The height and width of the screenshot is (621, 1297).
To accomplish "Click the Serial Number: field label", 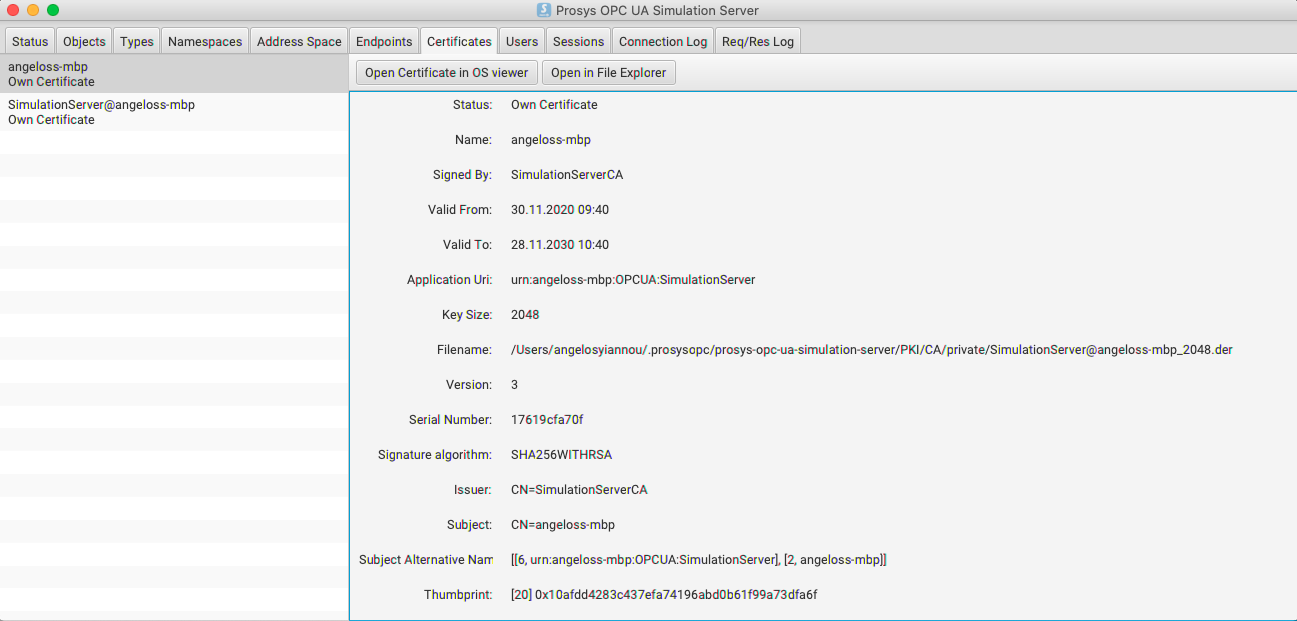I will click(451, 419).
